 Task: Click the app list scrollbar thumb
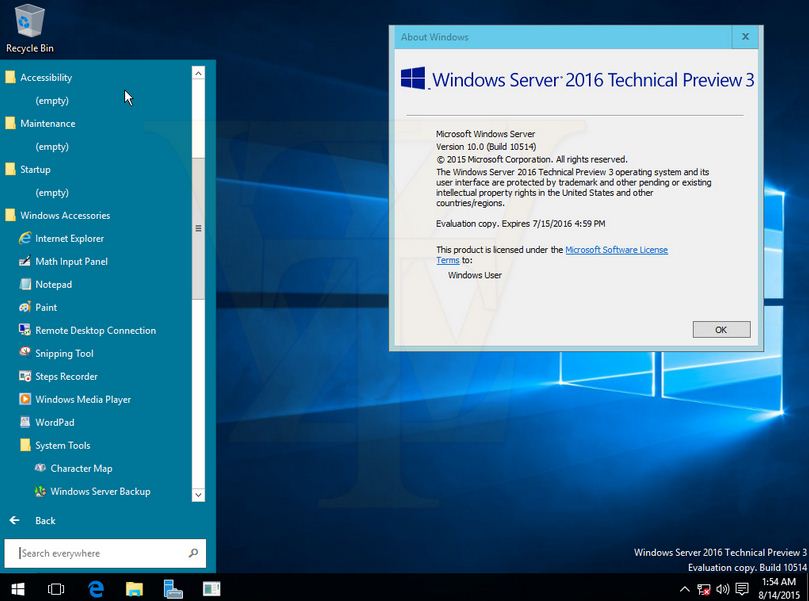pos(198,228)
